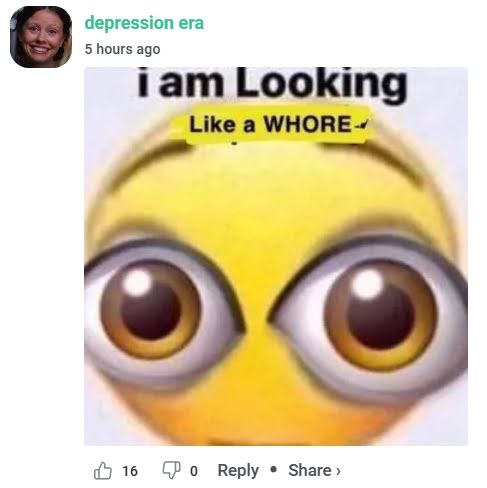Dislike the comment with thumbs-down icon
The width and height of the screenshot is (487, 488).
click(171, 470)
